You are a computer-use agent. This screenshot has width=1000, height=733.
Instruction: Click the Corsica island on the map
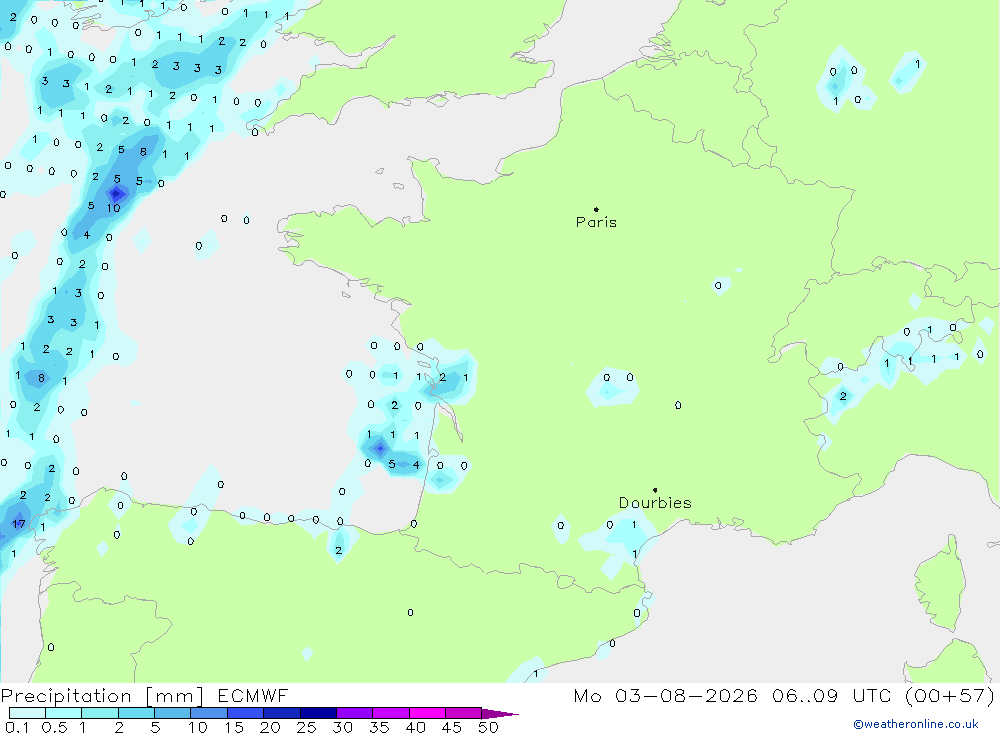pyautogui.click(x=939, y=582)
